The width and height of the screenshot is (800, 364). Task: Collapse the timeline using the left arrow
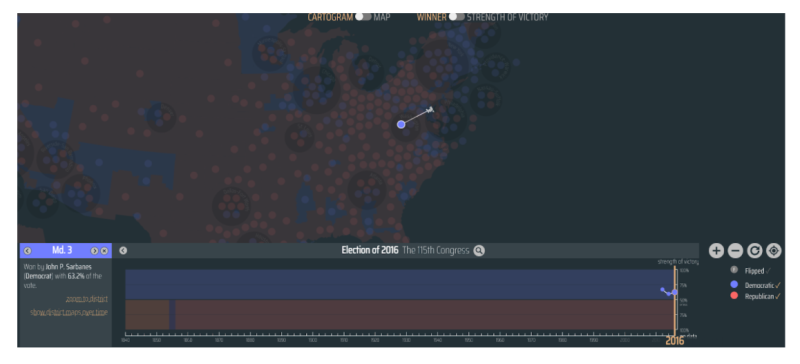click(123, 251)
